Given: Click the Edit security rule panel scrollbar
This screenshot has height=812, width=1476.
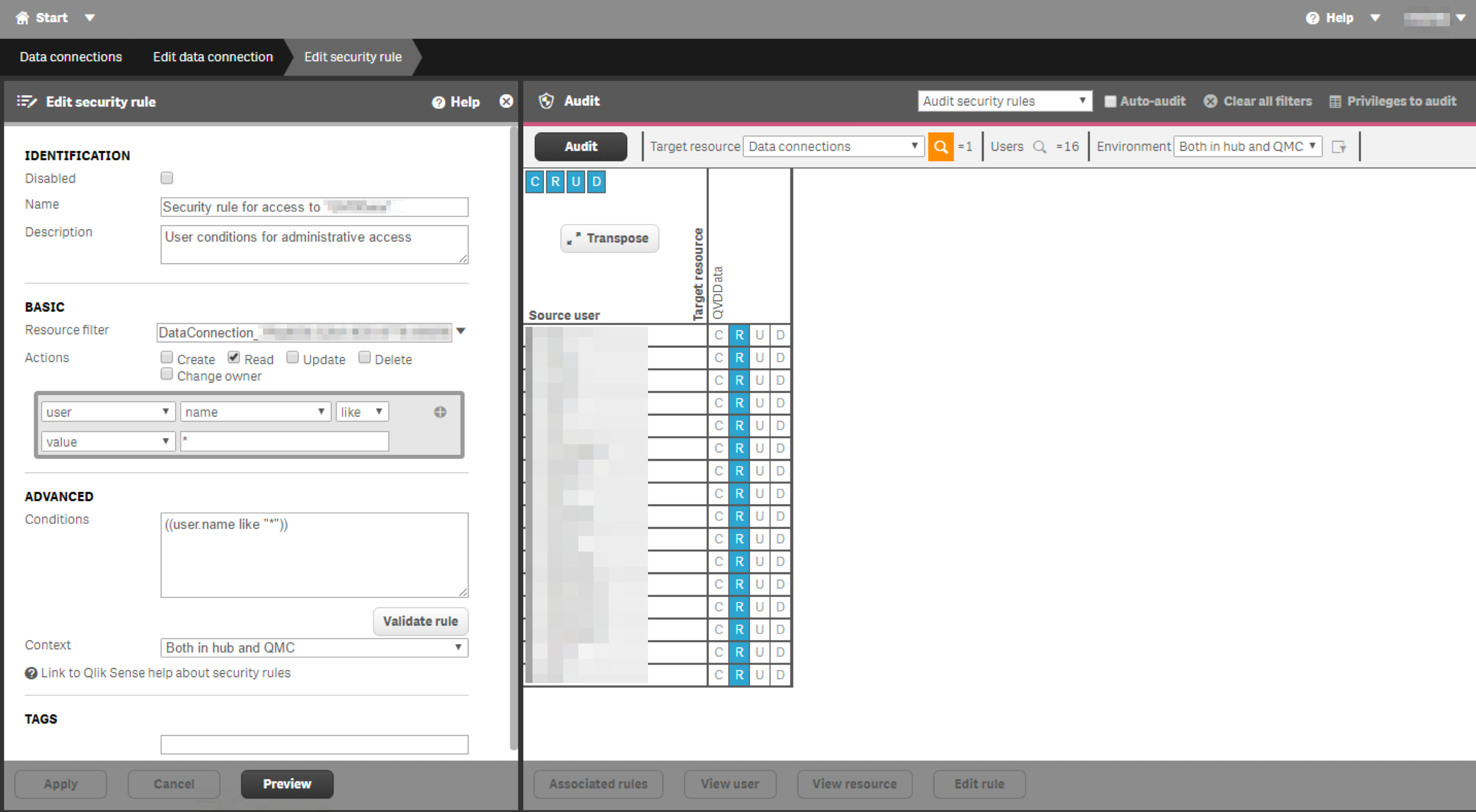Looking at the screenshot, I should [514, 438].
